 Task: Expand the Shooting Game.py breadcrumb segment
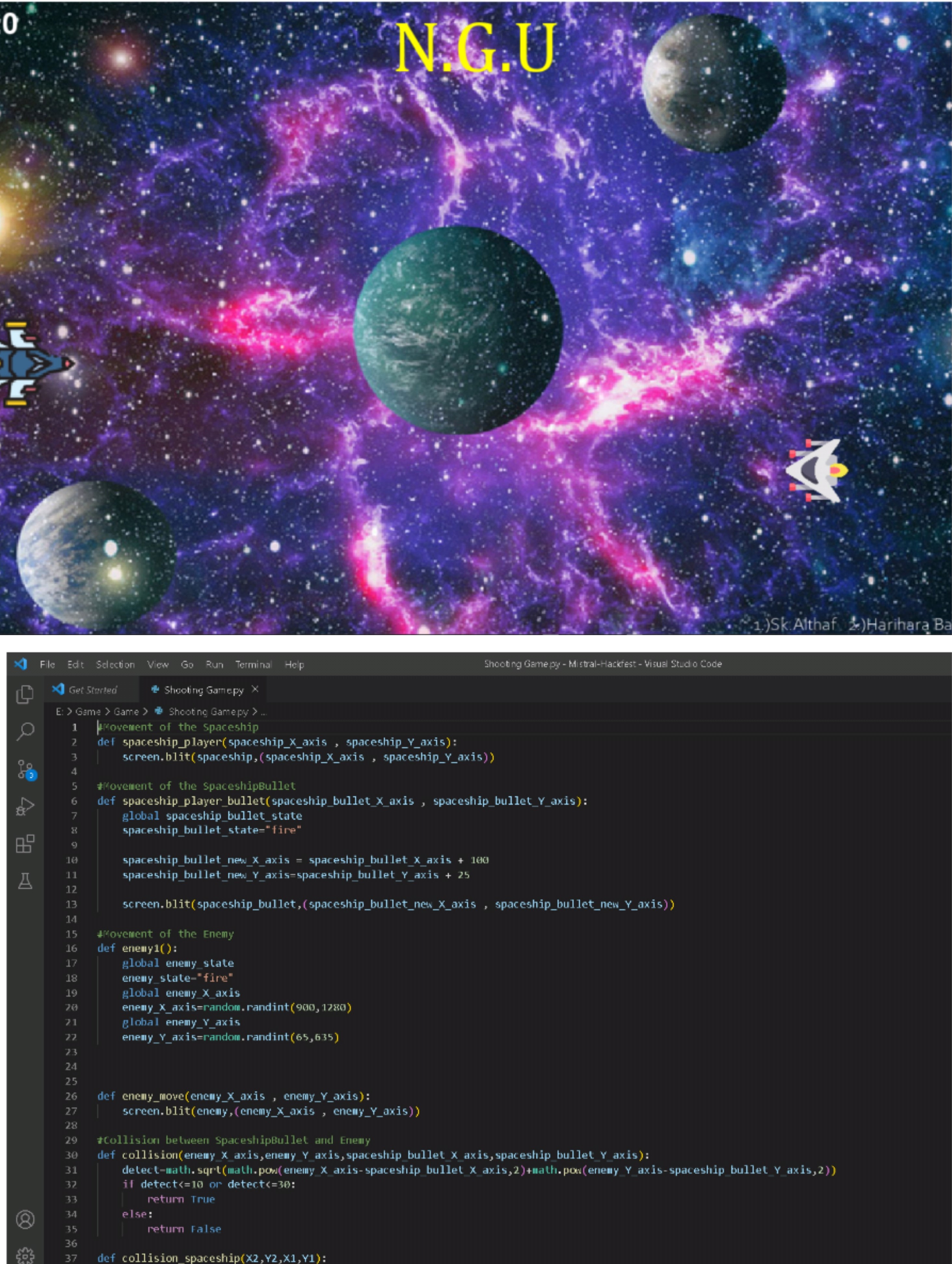208,712
